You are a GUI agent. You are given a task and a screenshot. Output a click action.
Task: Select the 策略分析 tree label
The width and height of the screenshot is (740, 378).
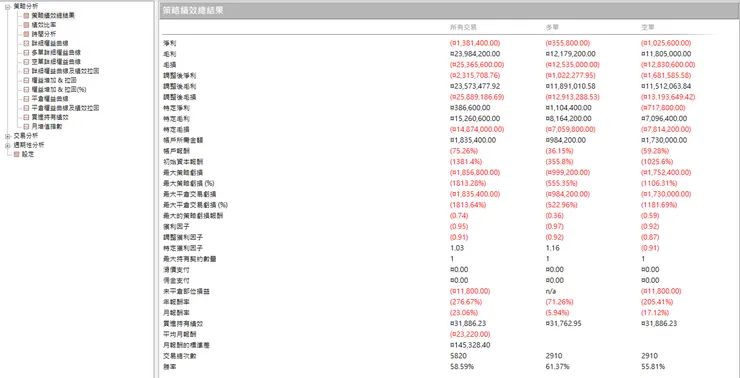coord(26,6)
